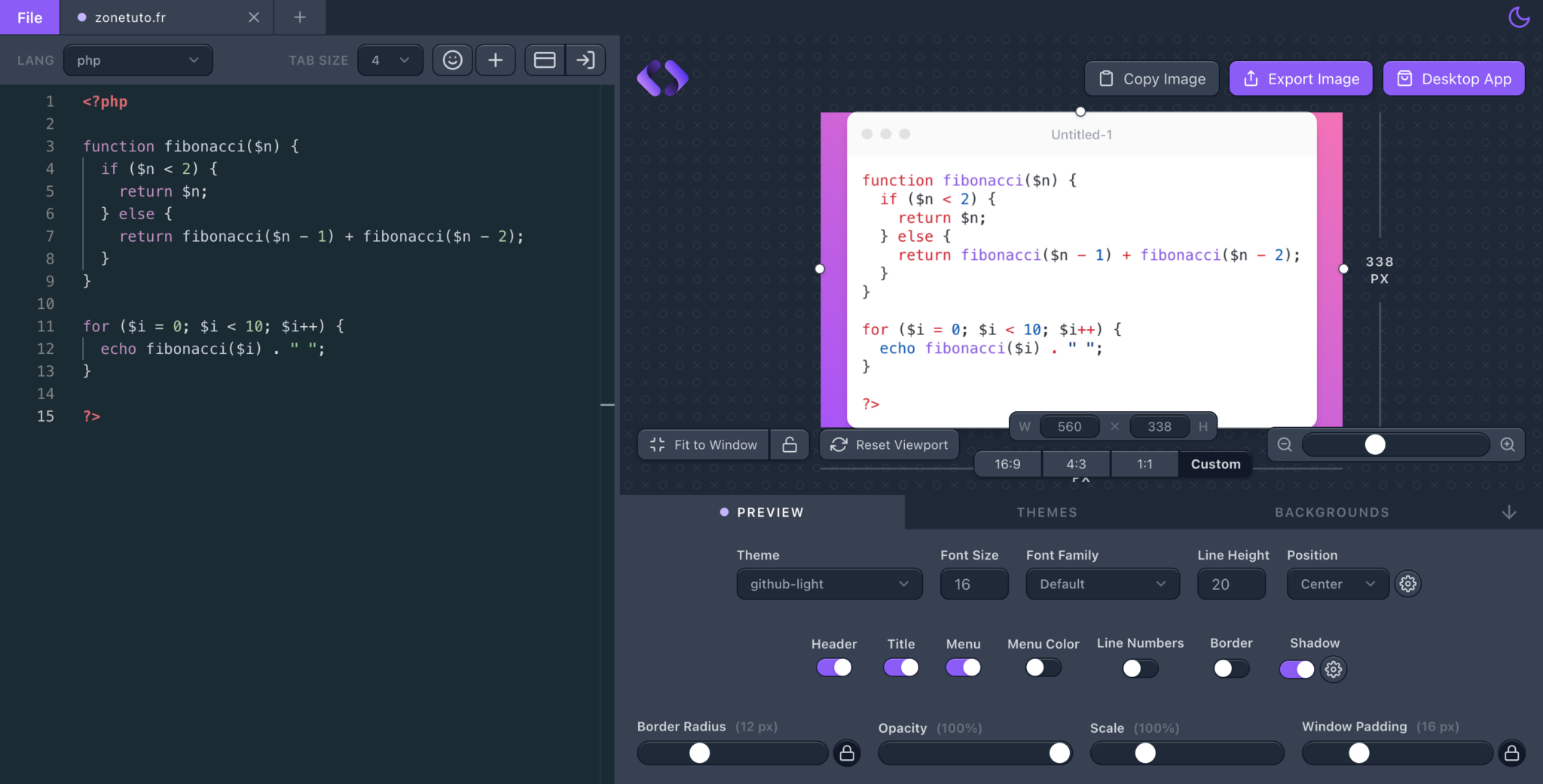The width and height of the screenshot is (1543, 784).
Task: Click the add new editor pane icon
Action: 495,59
